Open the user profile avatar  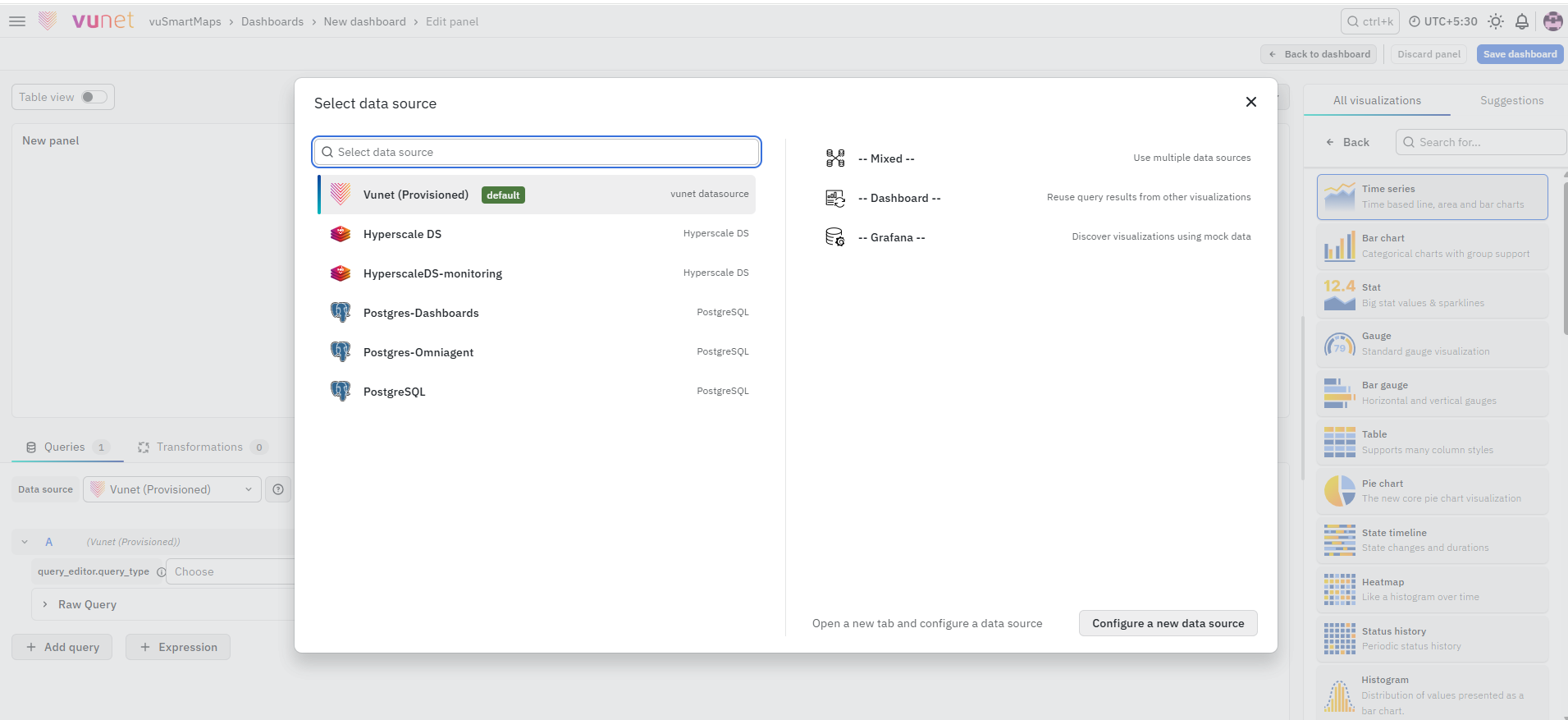(x=1552, y=21)
